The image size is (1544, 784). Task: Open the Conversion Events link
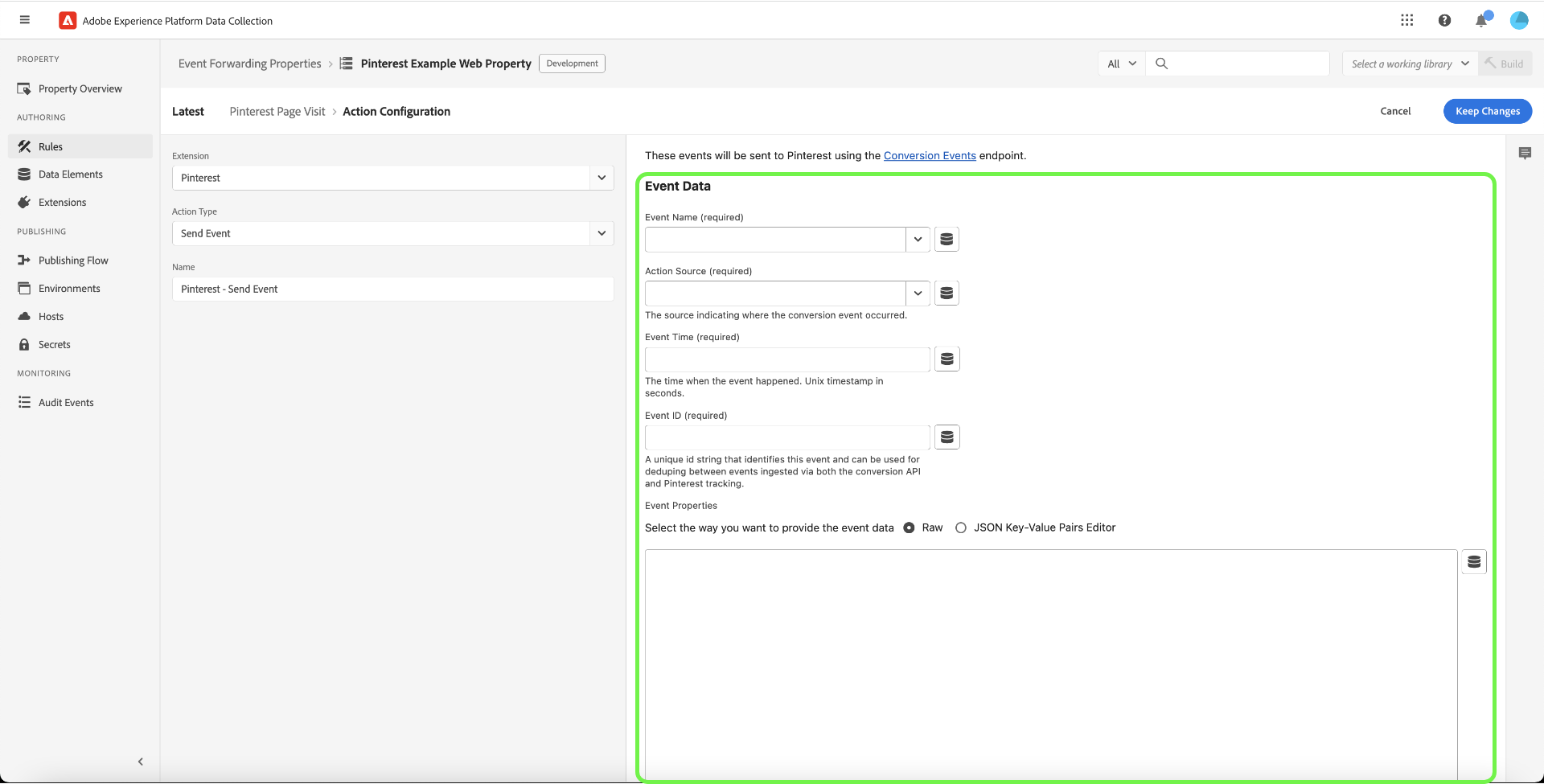[x=930, y=156]
